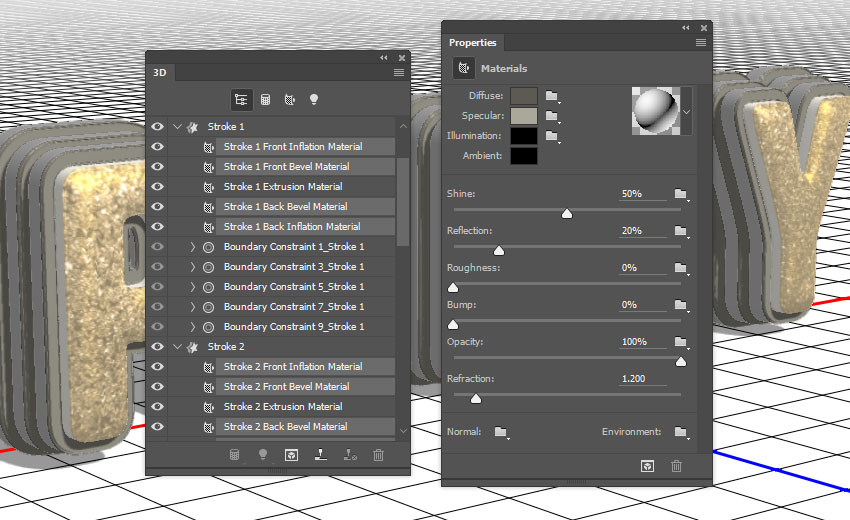Open the material preset picker dropdown
The height and width of the screenshot is (520, 850).
pyautogui.click(x=686, y=110)
